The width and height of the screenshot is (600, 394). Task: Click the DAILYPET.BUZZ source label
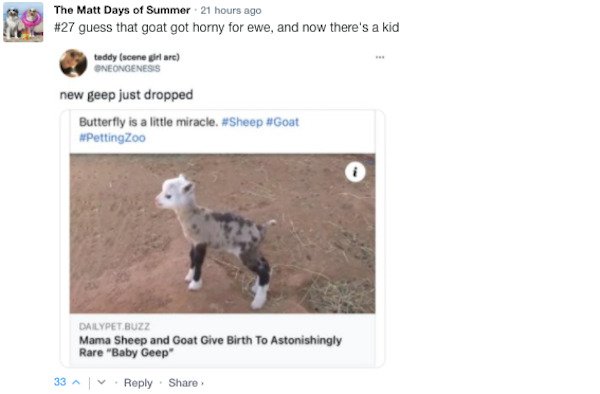pos(114,326)
